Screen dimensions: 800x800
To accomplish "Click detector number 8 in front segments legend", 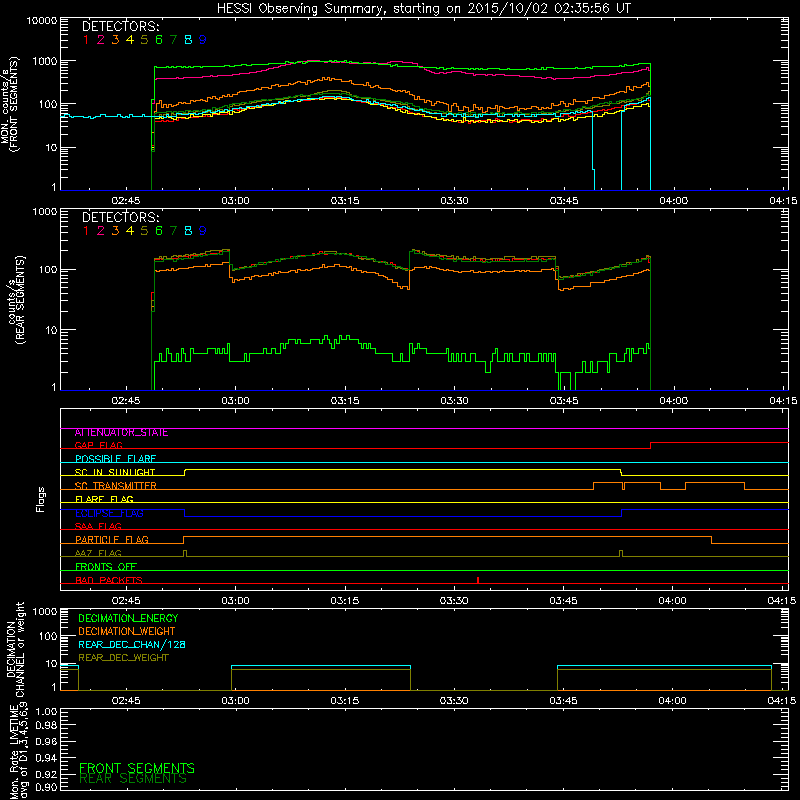I will tap(188, 40).
